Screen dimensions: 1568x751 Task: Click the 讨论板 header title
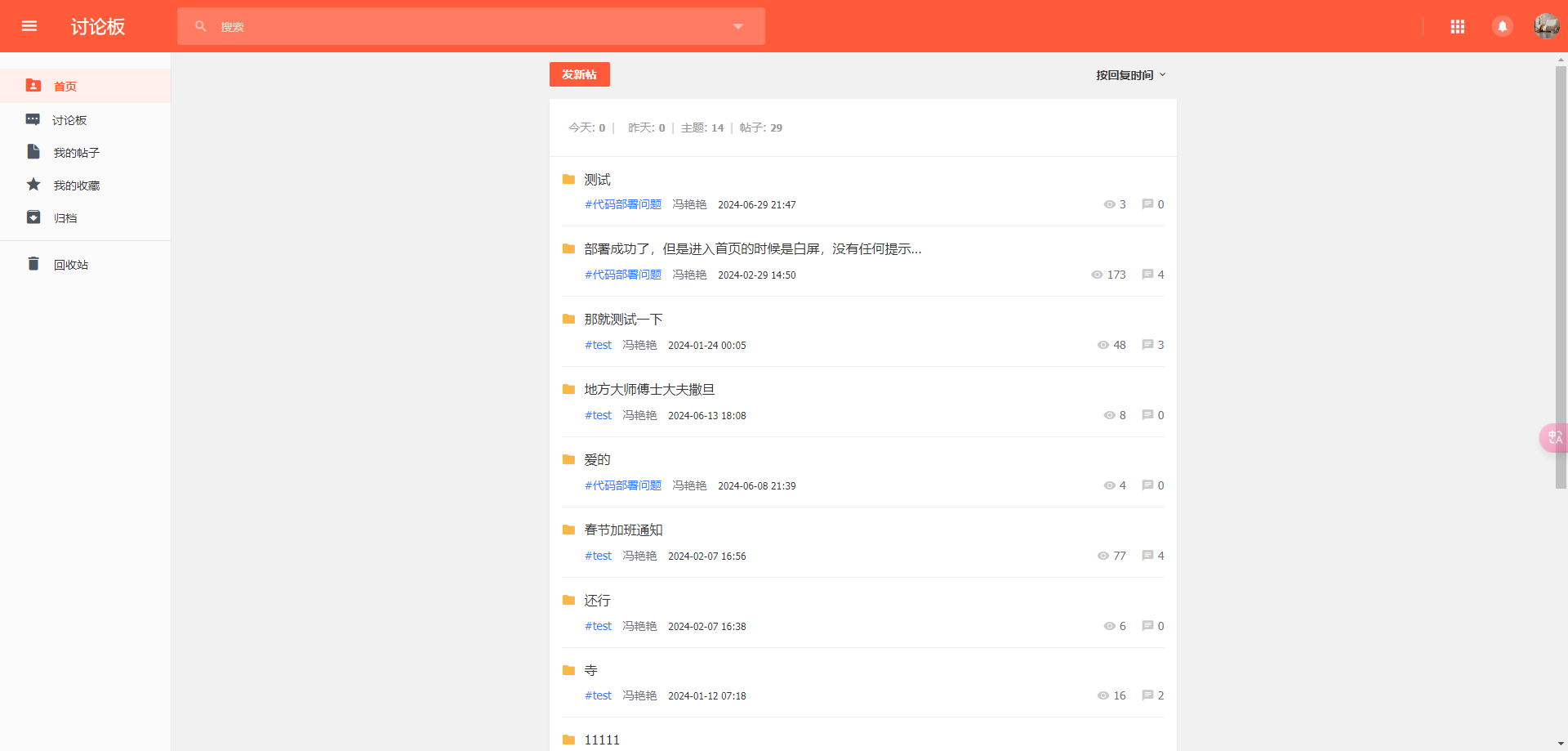[x=98, y=27]
